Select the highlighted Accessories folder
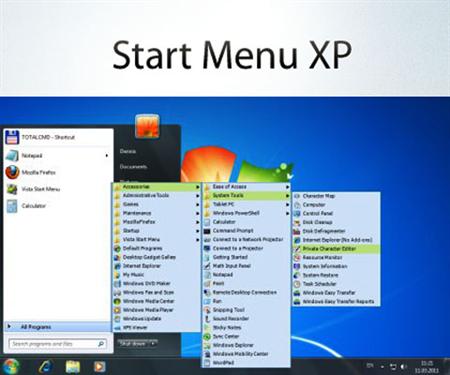The image size is (450, 375). pos(157,187)
